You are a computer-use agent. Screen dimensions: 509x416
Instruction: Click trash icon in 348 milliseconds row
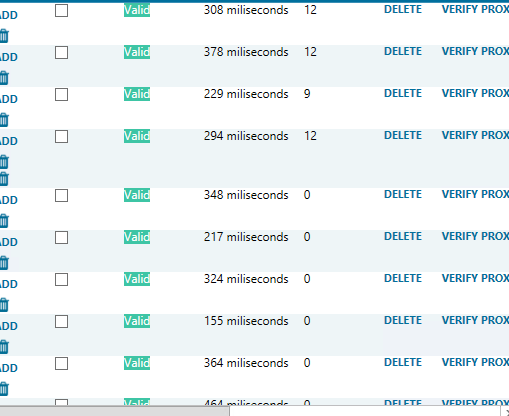click(4, 221)
